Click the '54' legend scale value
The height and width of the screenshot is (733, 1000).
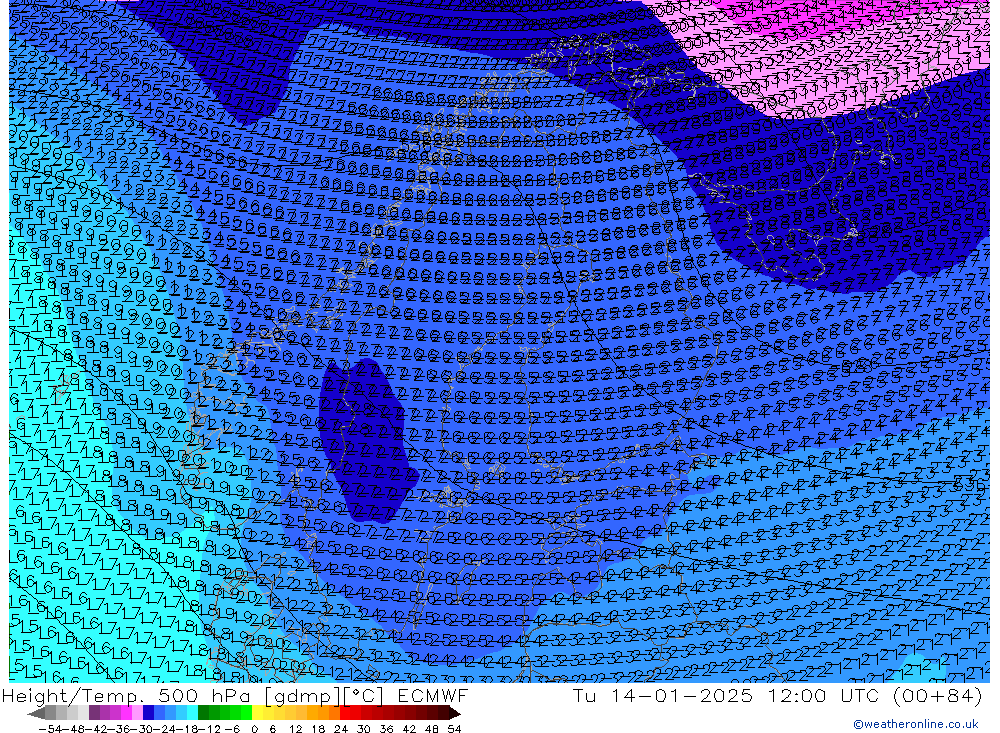(454, 729)
